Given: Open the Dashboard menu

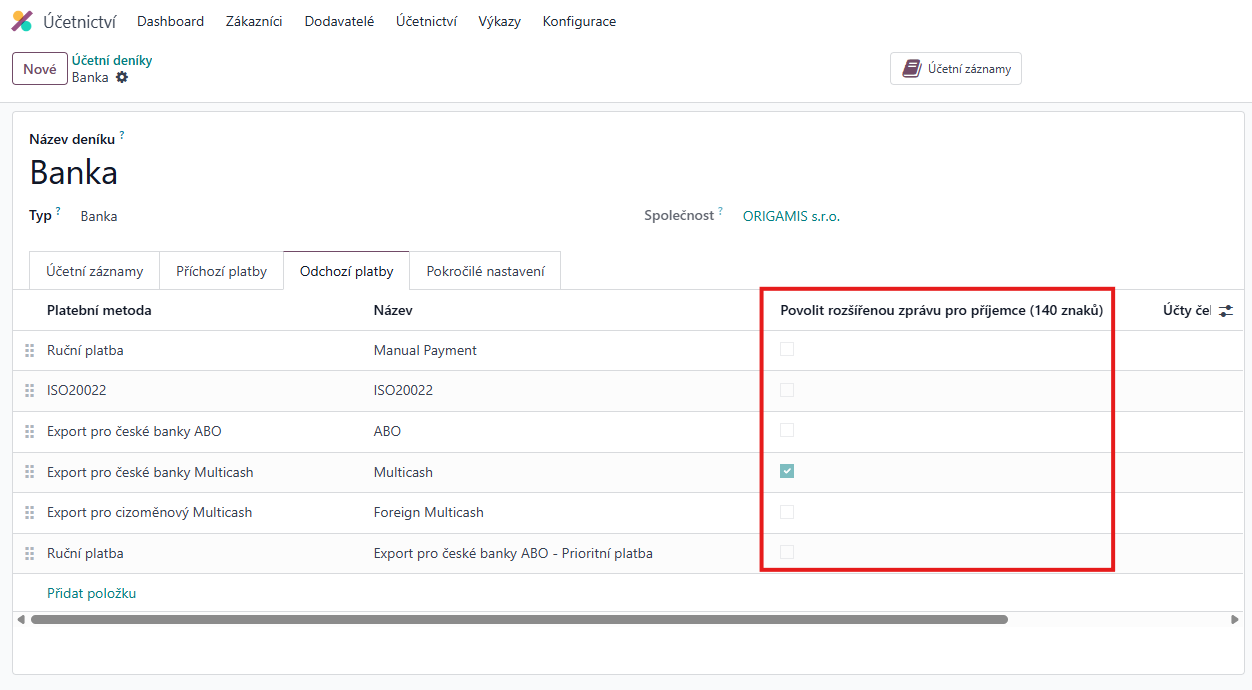Looking at the screenshot, I should click(x=170, y=21).
